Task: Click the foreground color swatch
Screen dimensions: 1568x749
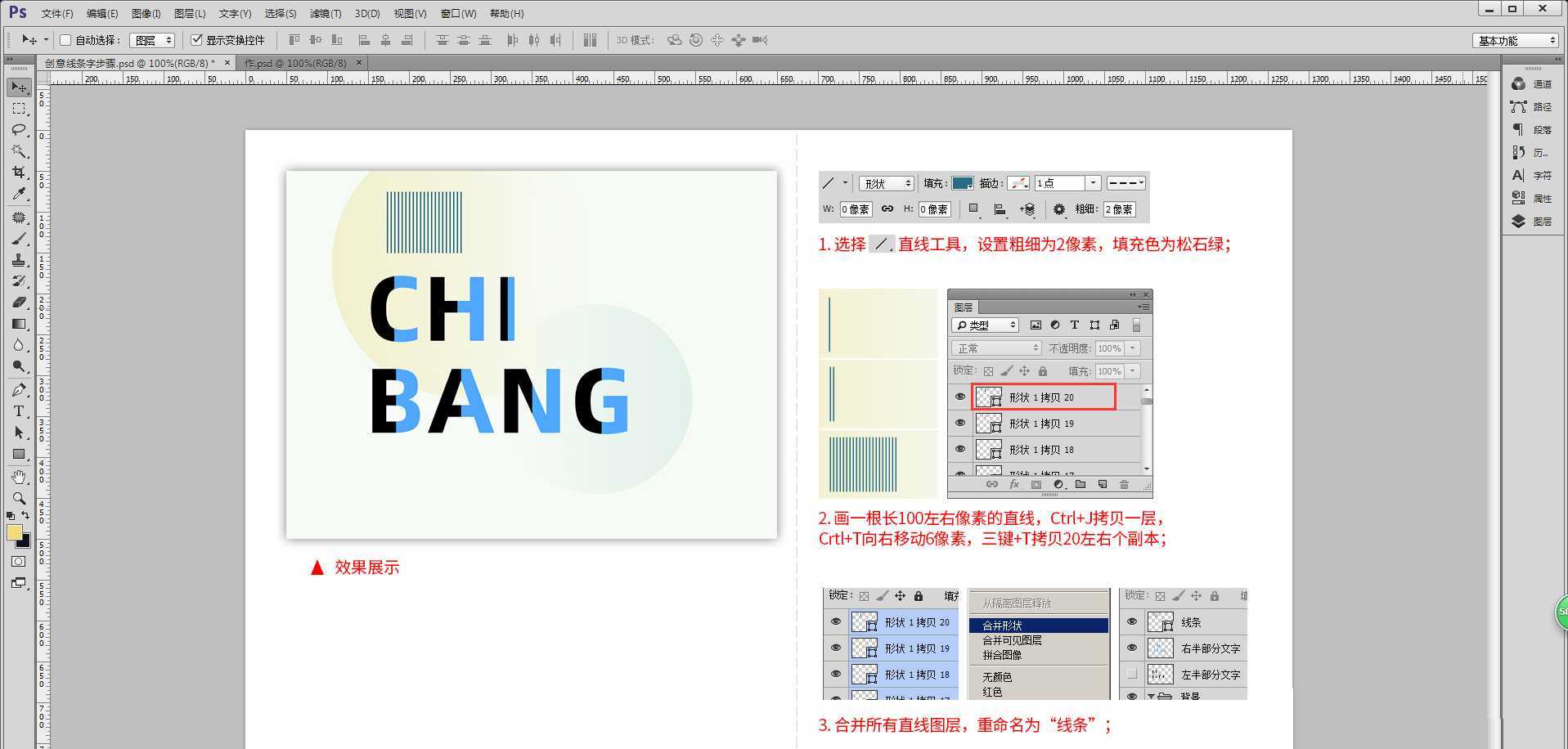Action: 16,533
